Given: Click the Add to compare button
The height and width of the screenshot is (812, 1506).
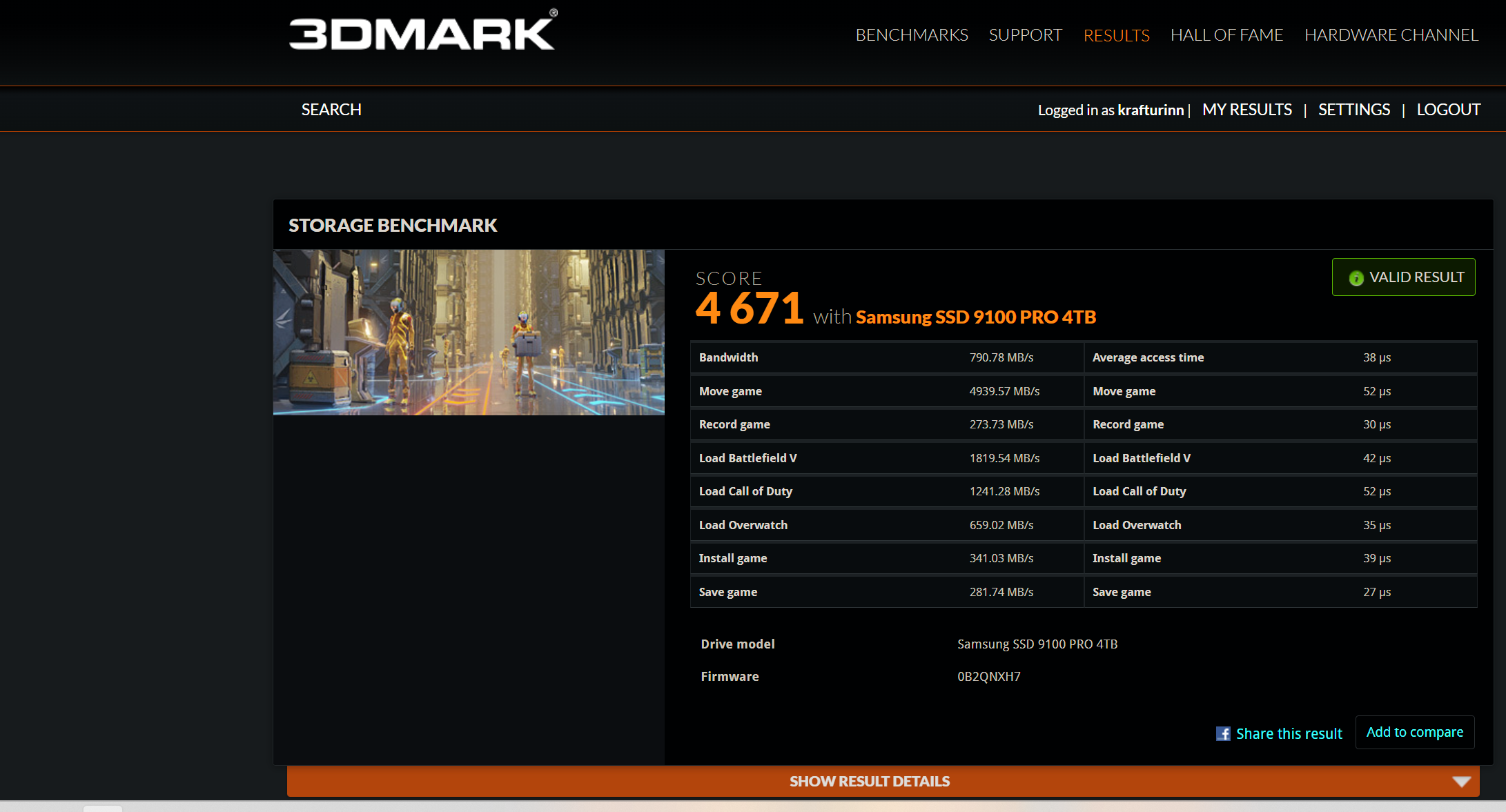Looking at the screenshot, I should click(x=1414, y=732).
